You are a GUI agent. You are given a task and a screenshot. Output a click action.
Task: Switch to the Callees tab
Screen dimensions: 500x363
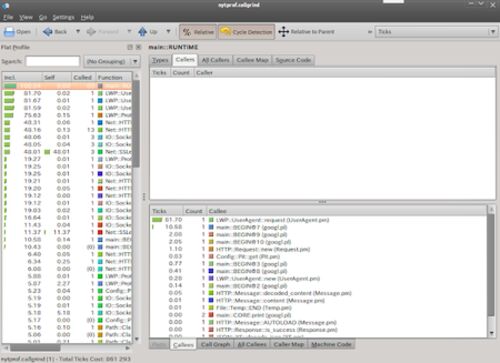(183, 345)
